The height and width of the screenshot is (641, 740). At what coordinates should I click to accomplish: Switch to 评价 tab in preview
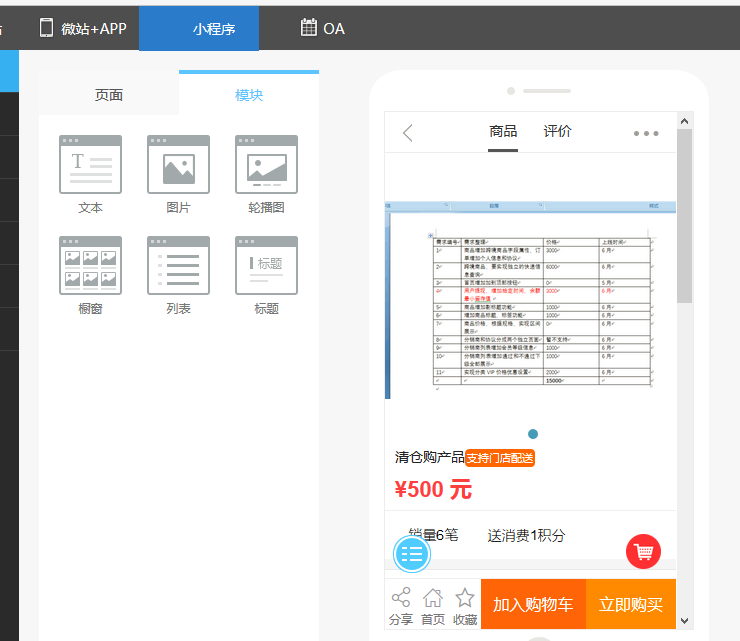[x=557, y=131]
